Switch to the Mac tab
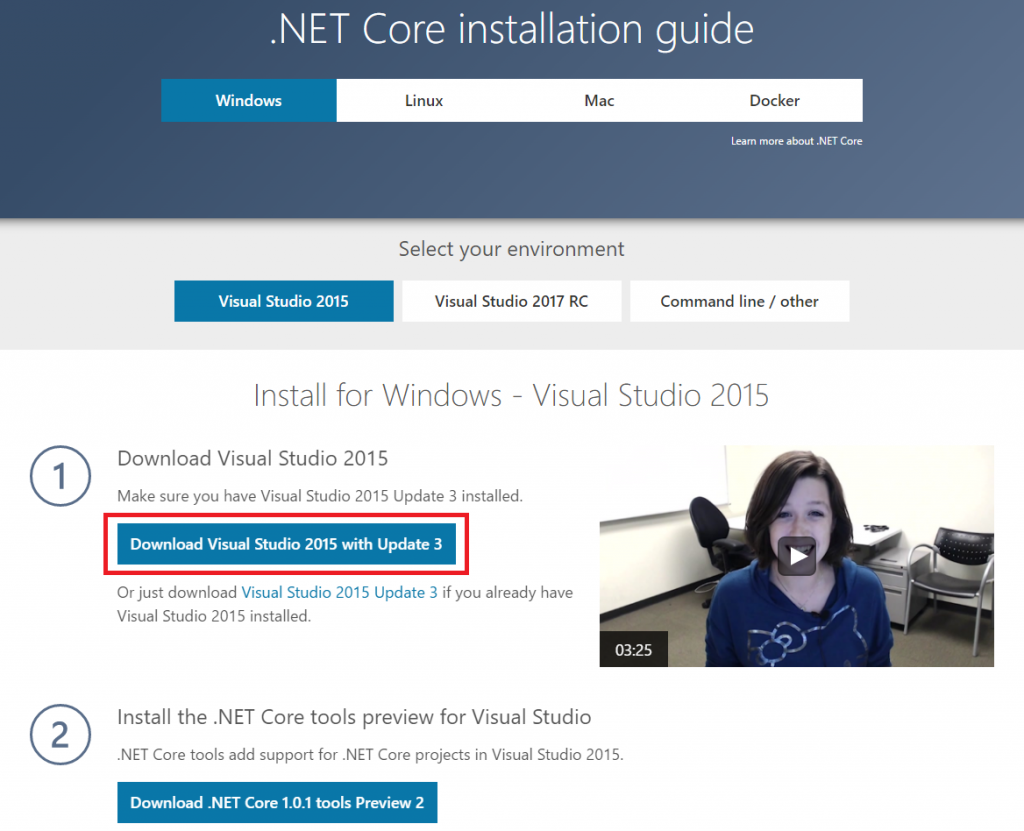 click(x=599, y=101)
